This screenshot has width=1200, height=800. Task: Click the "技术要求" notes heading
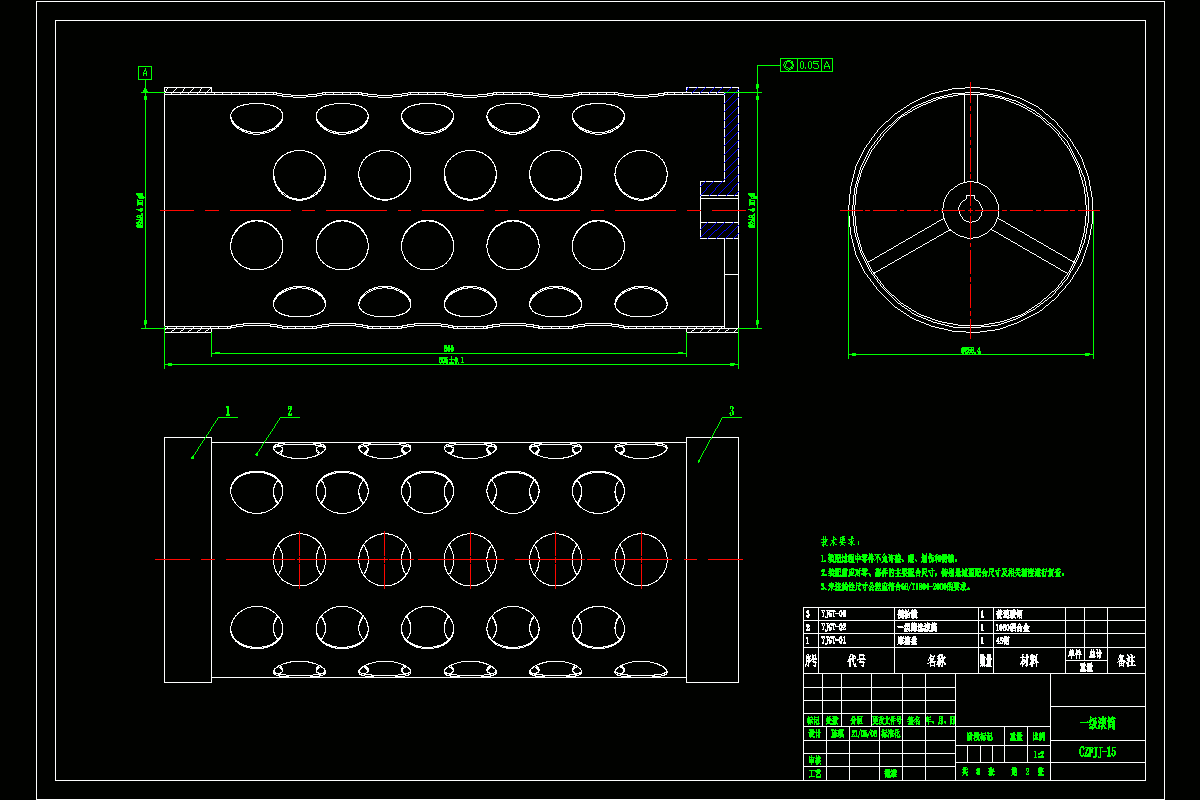point(840,540)
